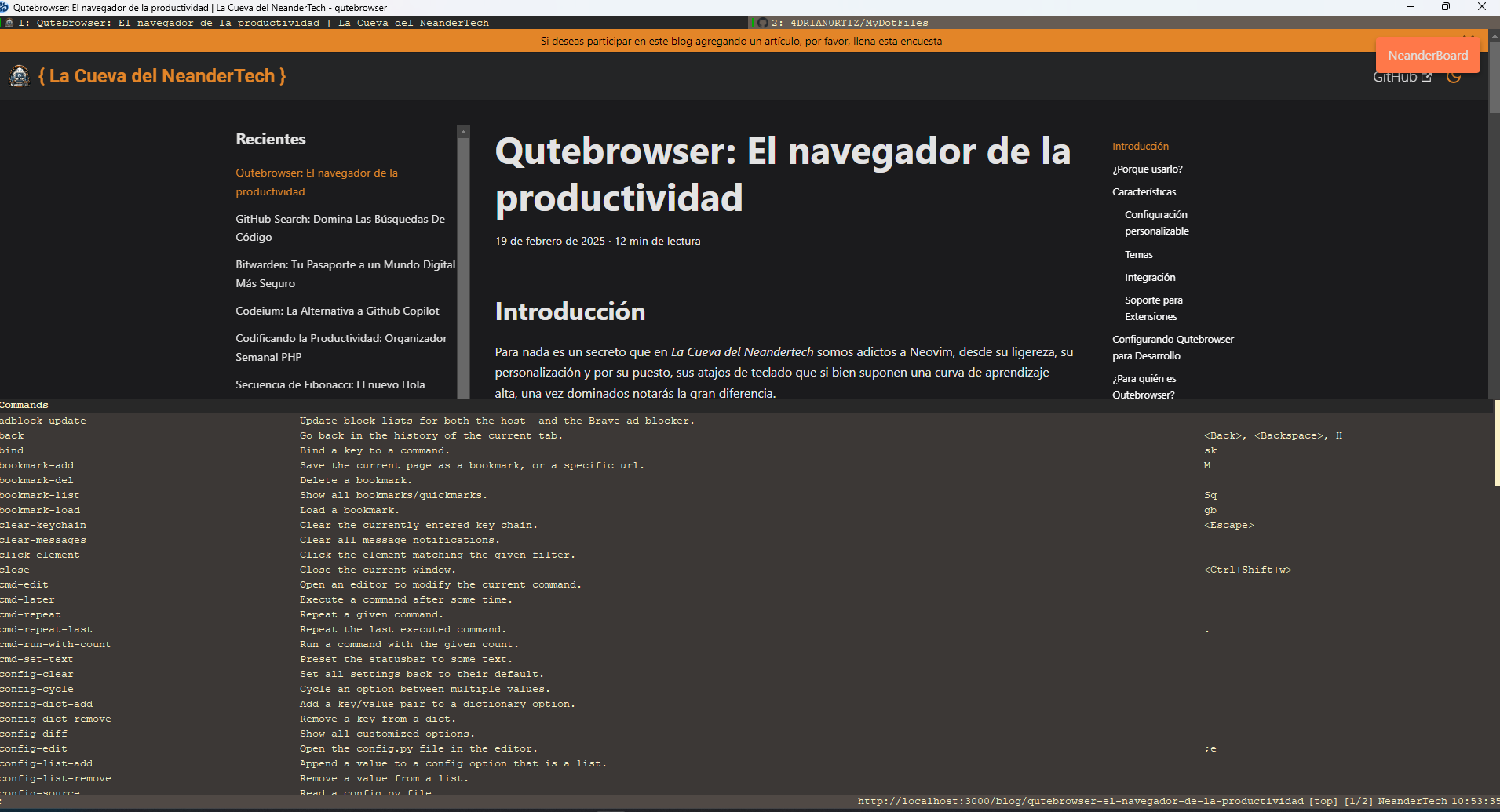The width and height of the screenshot is (1500, 812).
Task: Click the '<Escape>' keybinding cell
Action: point(1228,525)
